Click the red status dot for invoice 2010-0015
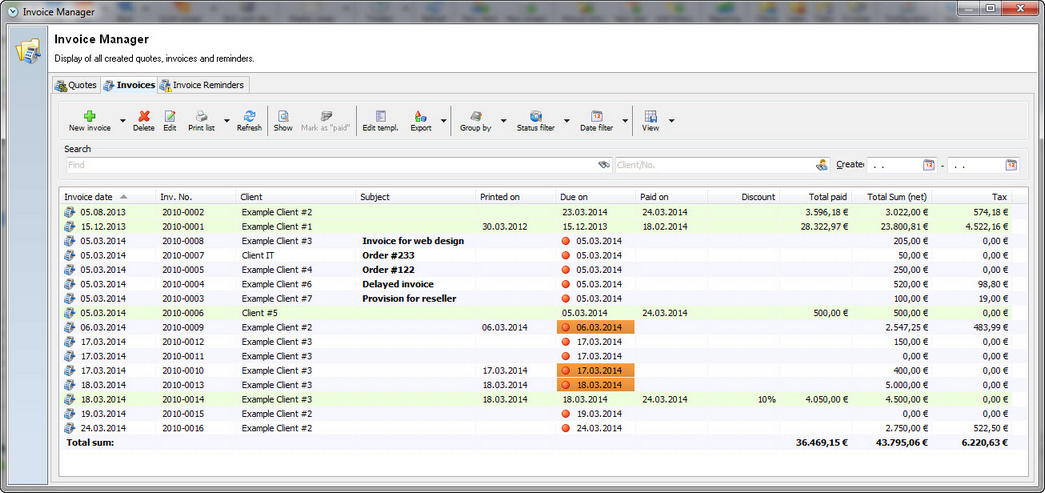This screenshot has height=493, width=1045. coord(566,414)
